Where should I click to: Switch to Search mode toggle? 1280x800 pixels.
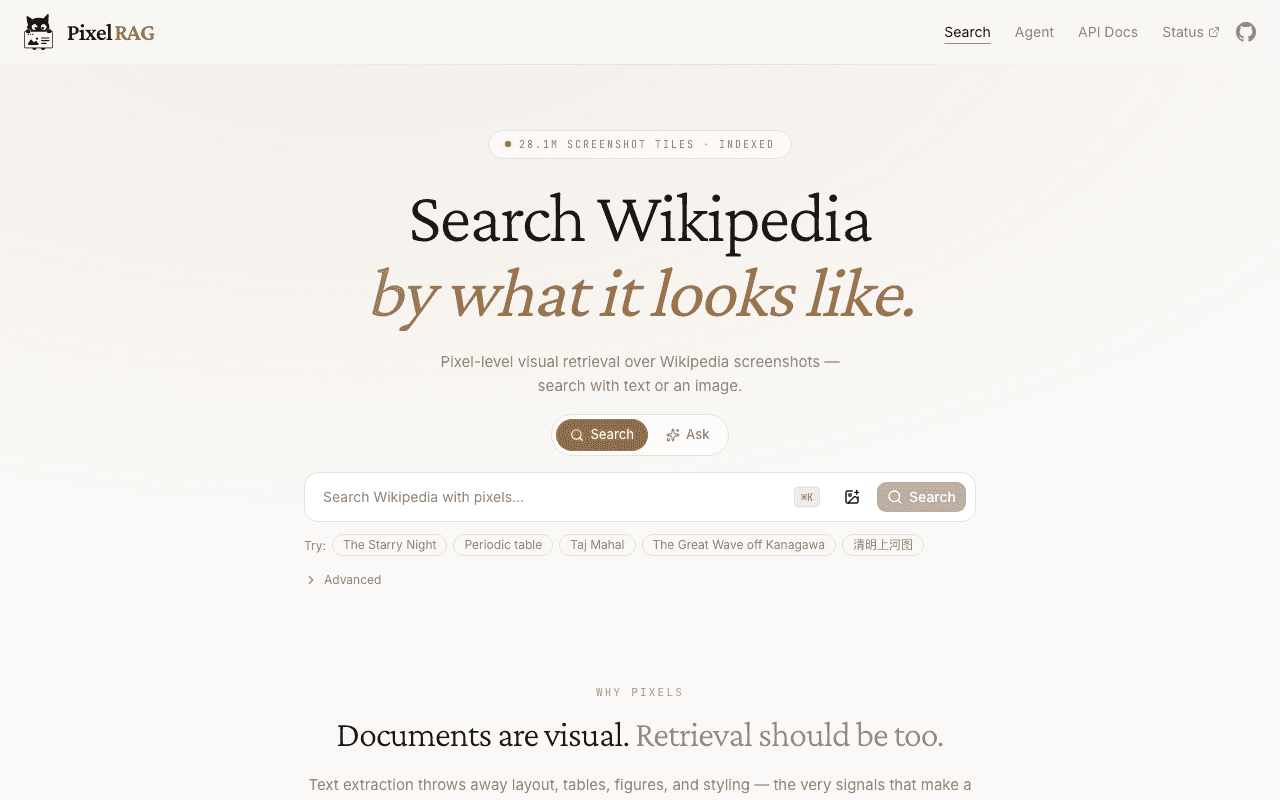(602, 435)
